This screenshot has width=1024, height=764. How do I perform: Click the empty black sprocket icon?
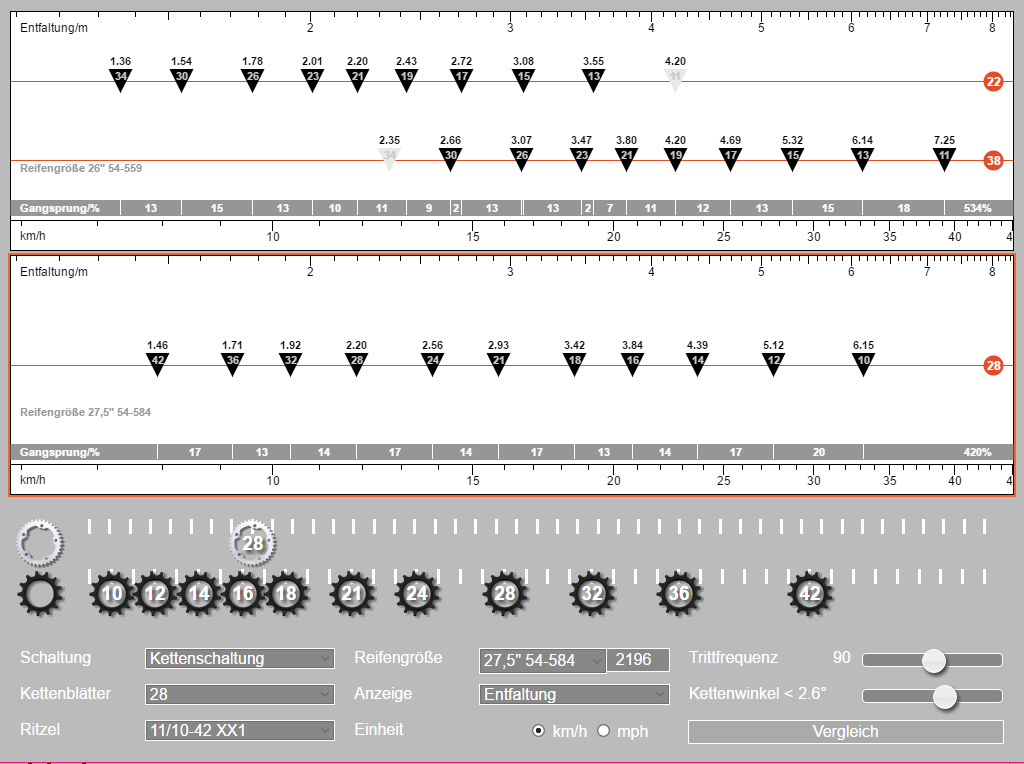point(40,593)
